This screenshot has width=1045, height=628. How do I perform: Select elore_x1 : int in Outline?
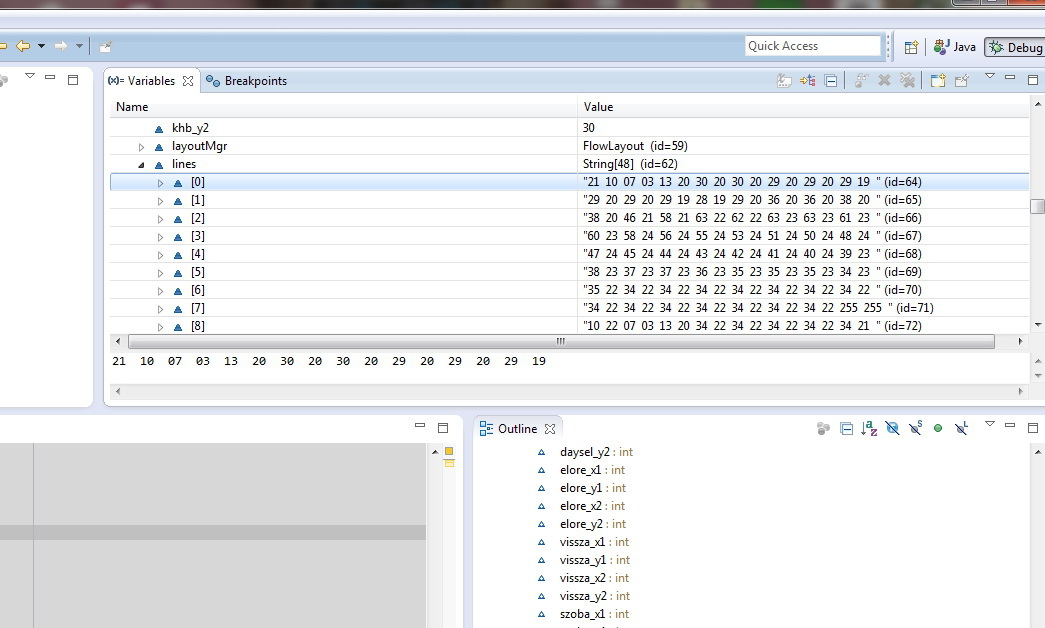tap(592, 469)
